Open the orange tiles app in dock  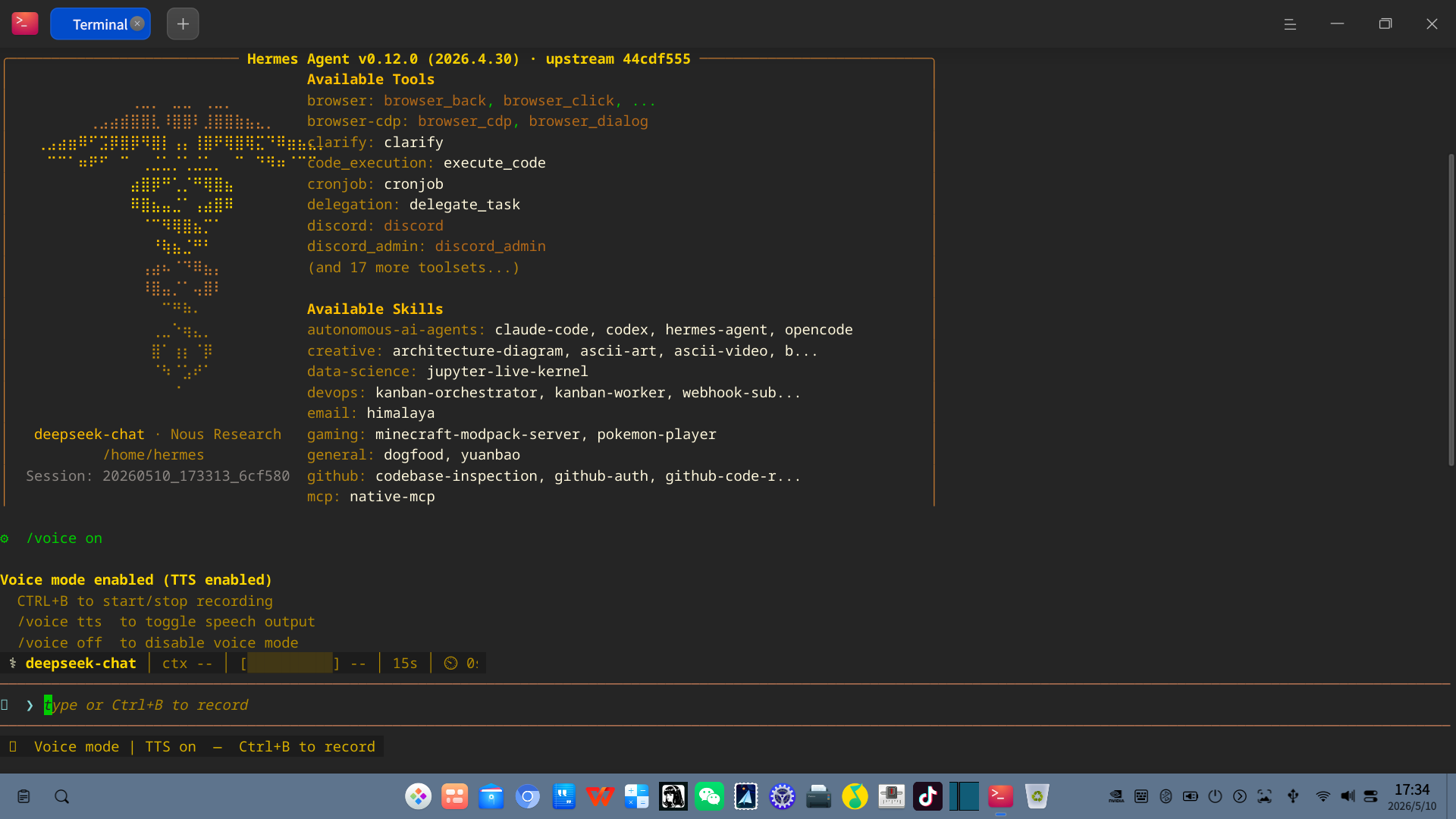(454, 796)
